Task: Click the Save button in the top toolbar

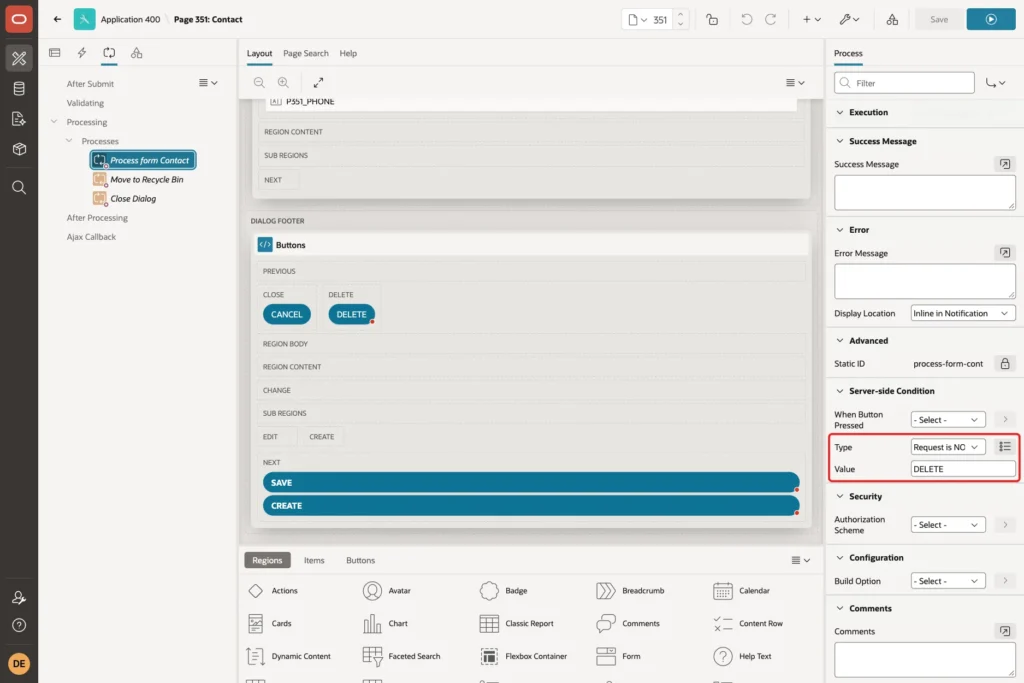Action: [938, 20]
